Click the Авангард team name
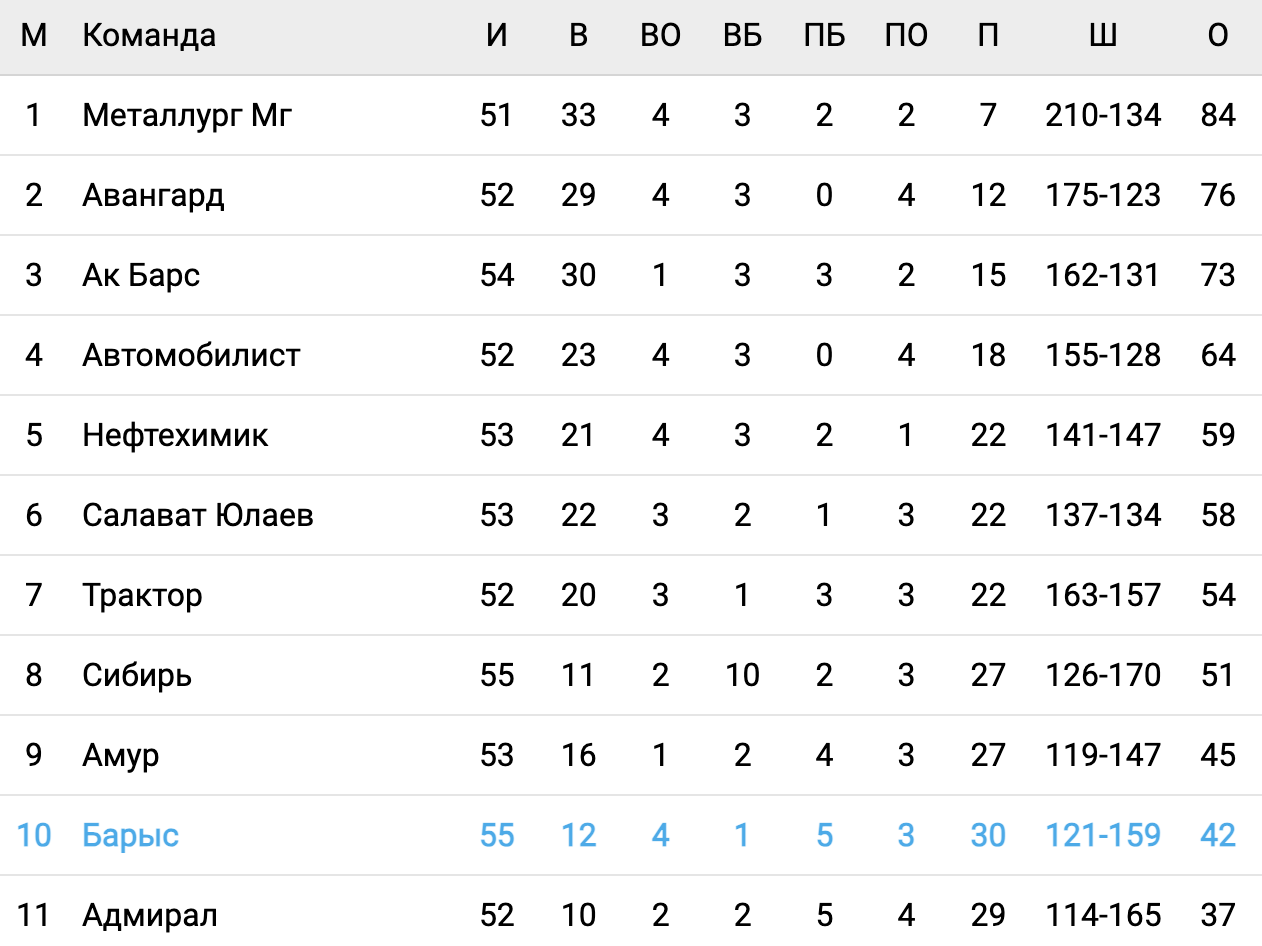 click(x=153, y=195)
